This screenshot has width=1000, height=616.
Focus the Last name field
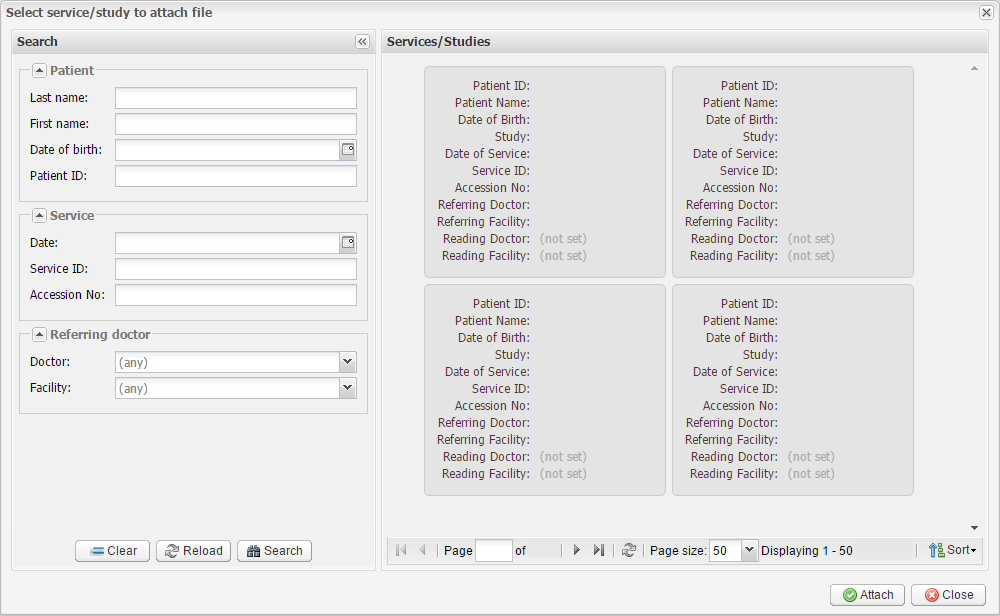[x=236, y=98]
